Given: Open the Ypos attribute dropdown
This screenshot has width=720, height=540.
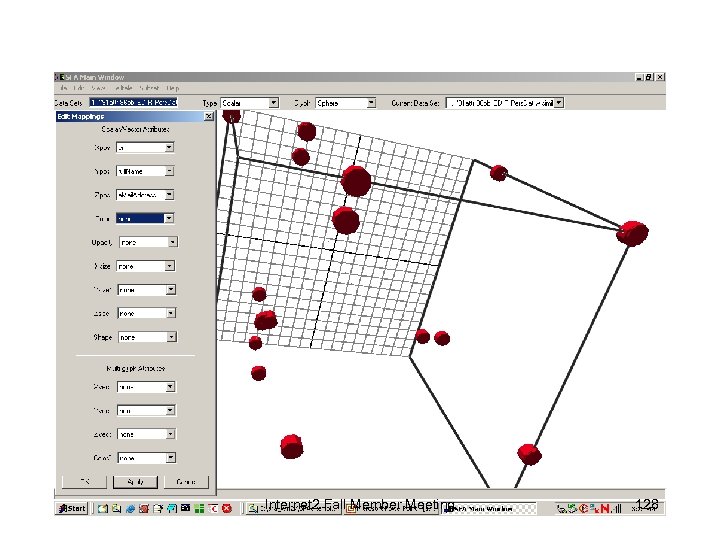Looking at the screenshot, I should [x=145, y=171].
